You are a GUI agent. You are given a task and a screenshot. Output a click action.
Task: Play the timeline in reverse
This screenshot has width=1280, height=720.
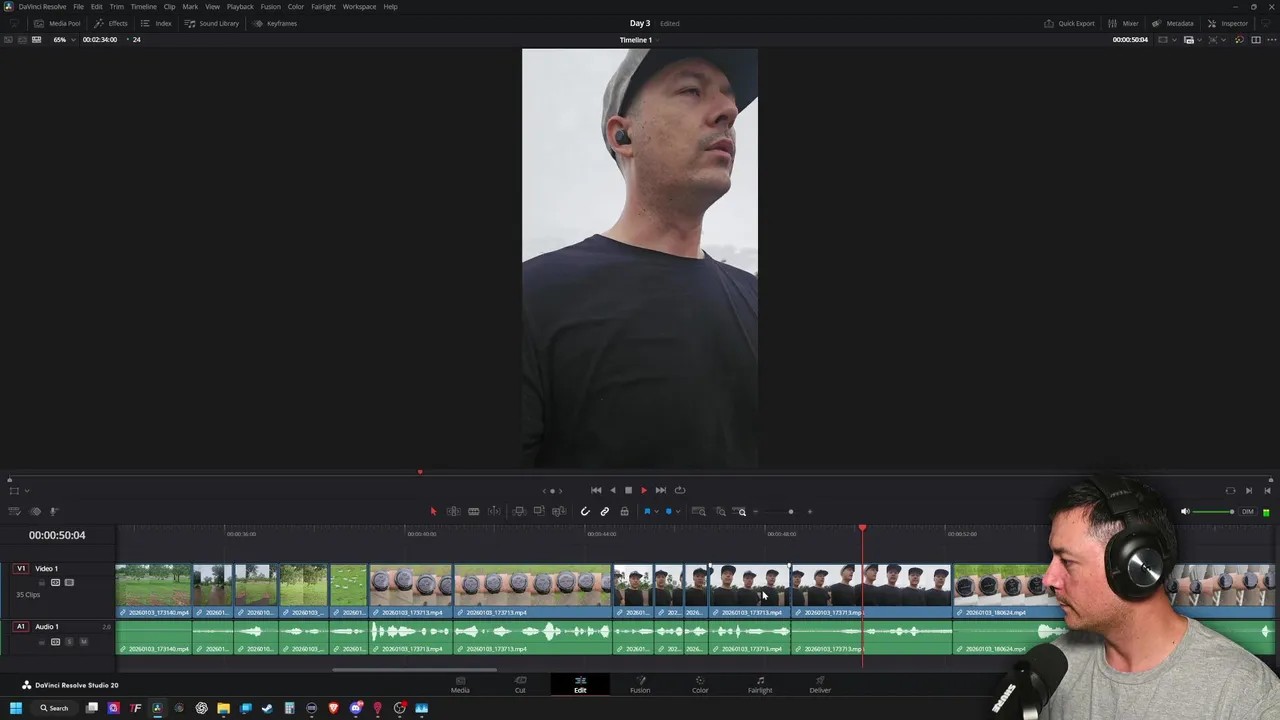click(x=613, y=490)
